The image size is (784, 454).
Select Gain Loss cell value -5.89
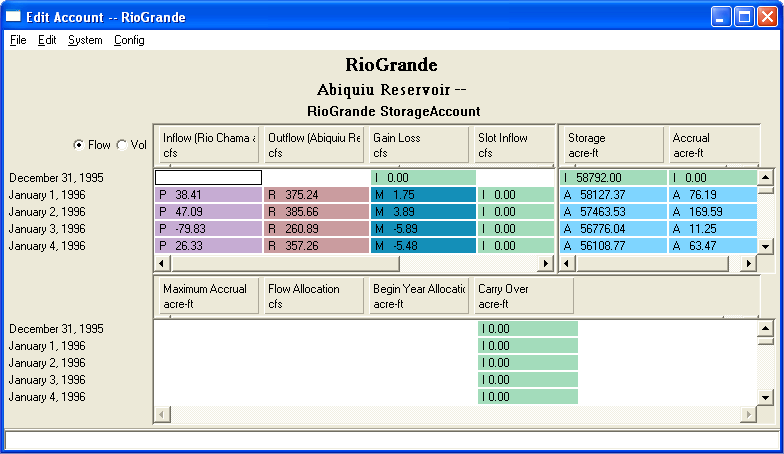[x=423, y=228]
